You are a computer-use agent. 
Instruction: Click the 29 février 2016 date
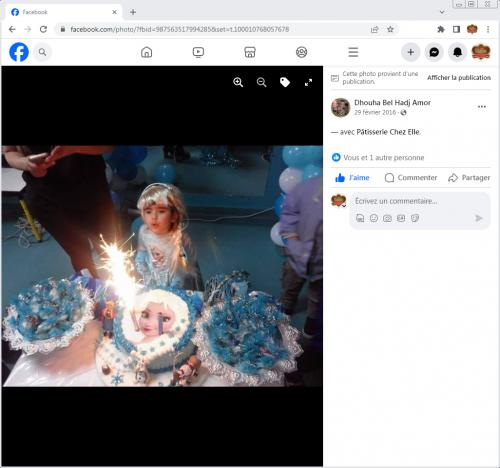tap(375, 112)
